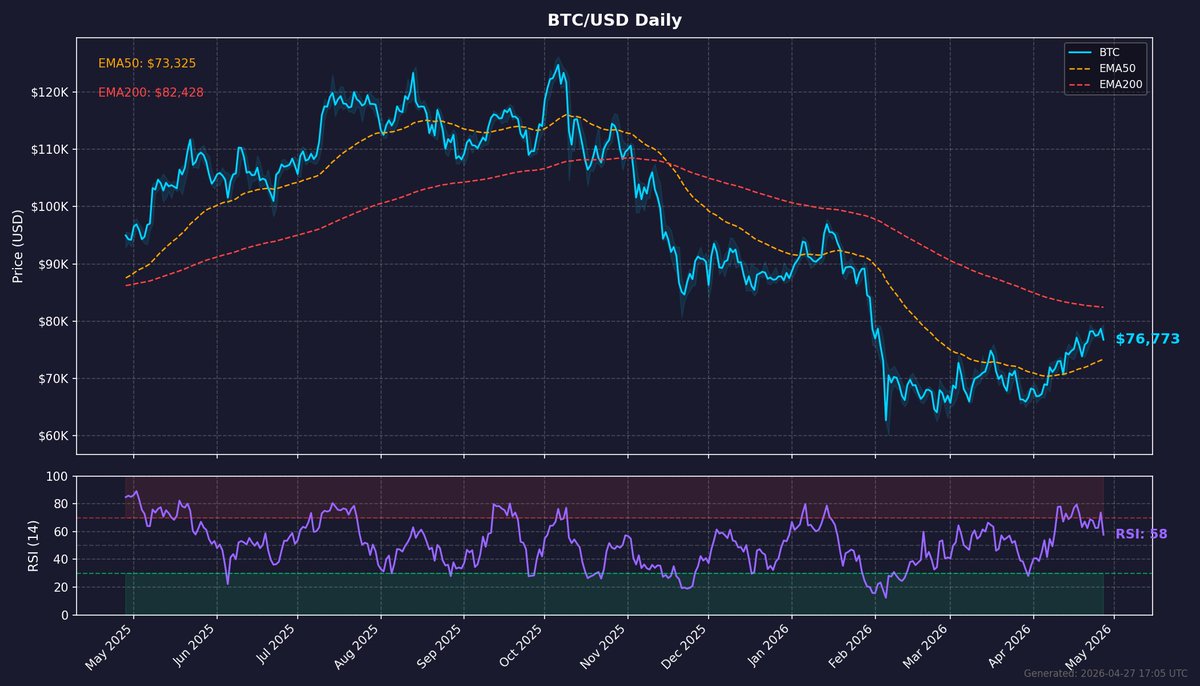Click the $60K y-axis tick label

(x=54, y=434)
